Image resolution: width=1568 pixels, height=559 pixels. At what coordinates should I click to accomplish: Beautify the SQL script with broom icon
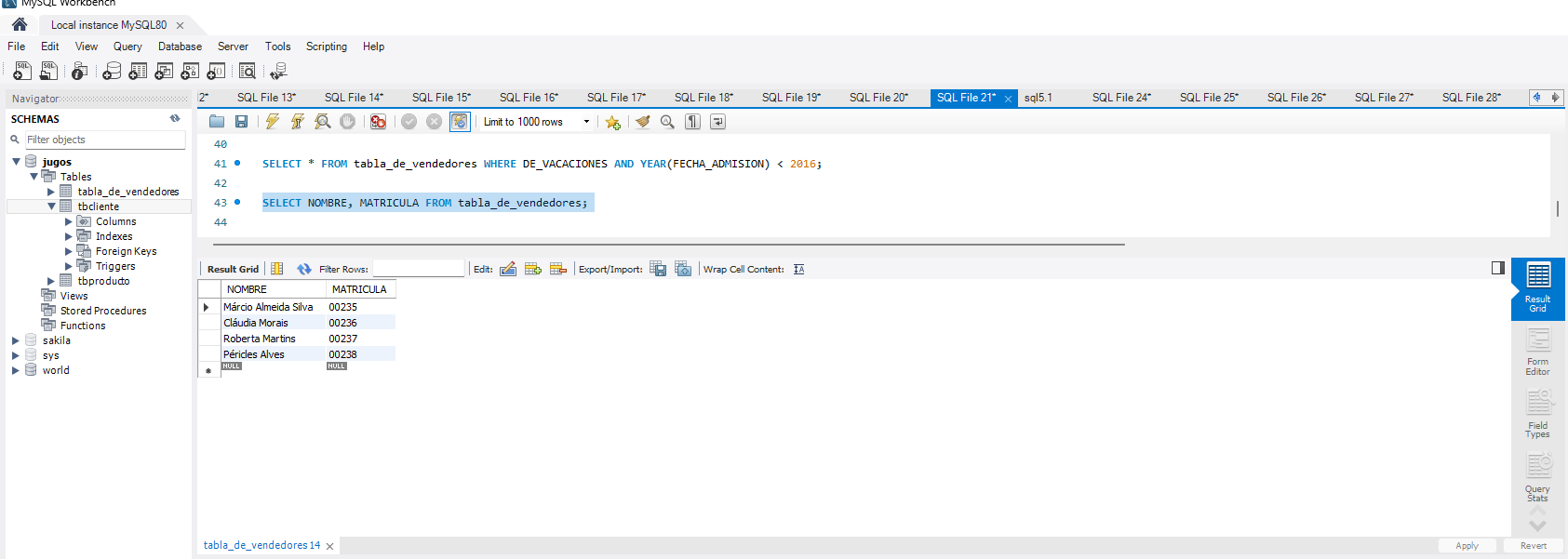(x=642, y=121)
